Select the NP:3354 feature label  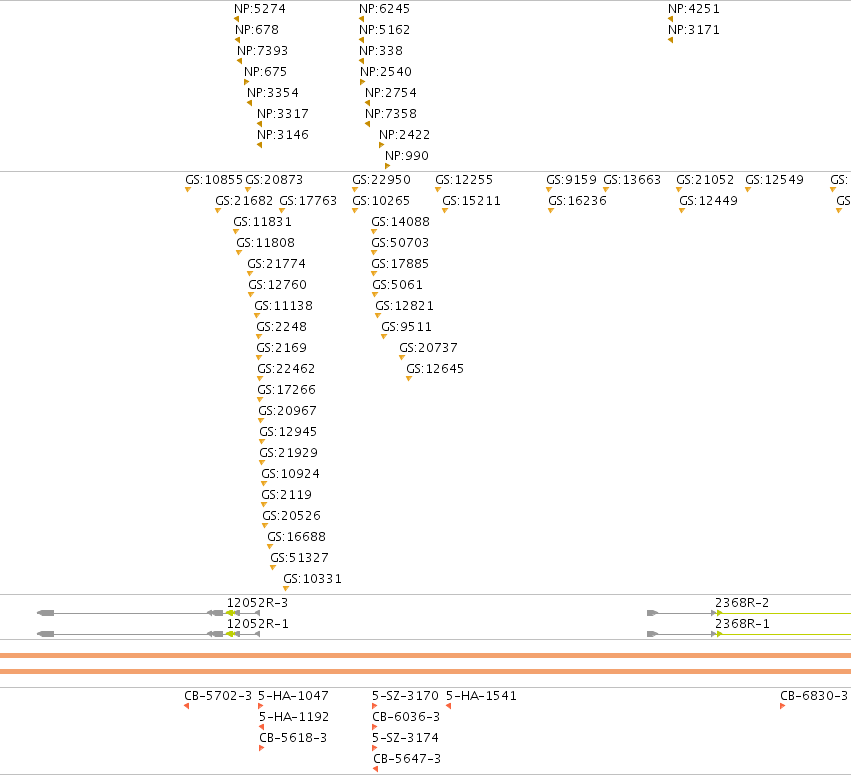coord(272,93)
